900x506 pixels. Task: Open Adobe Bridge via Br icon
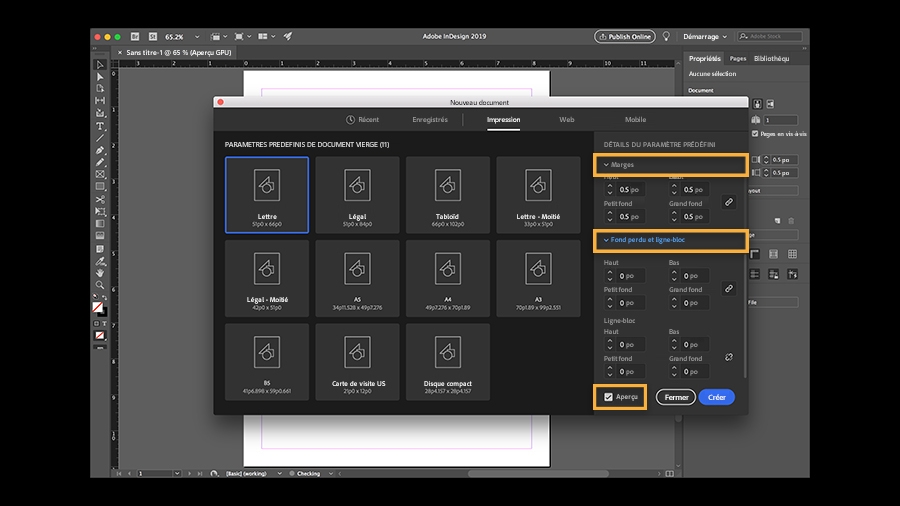pyautogui.click(x=135, y=36)
